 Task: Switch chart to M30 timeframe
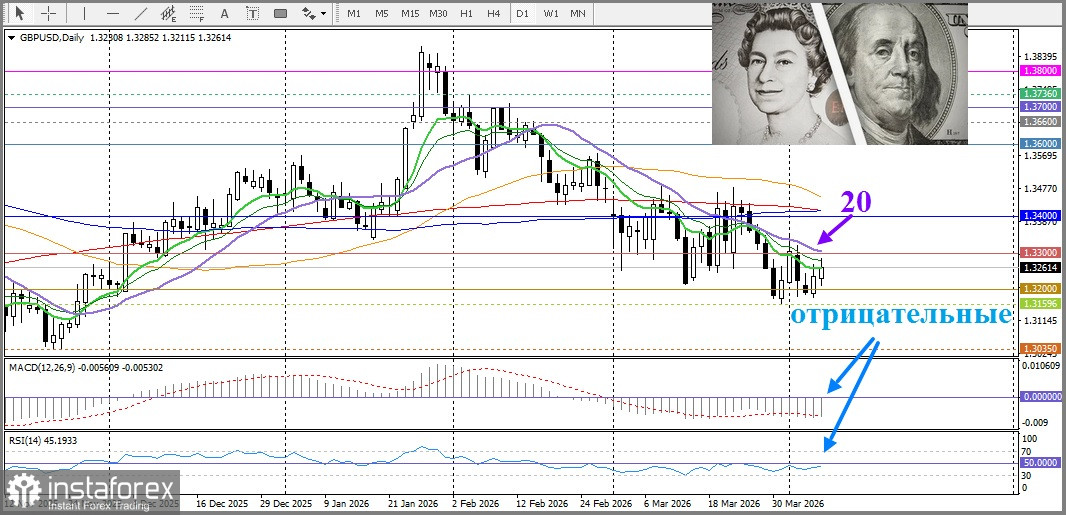[x=439, y=13]
